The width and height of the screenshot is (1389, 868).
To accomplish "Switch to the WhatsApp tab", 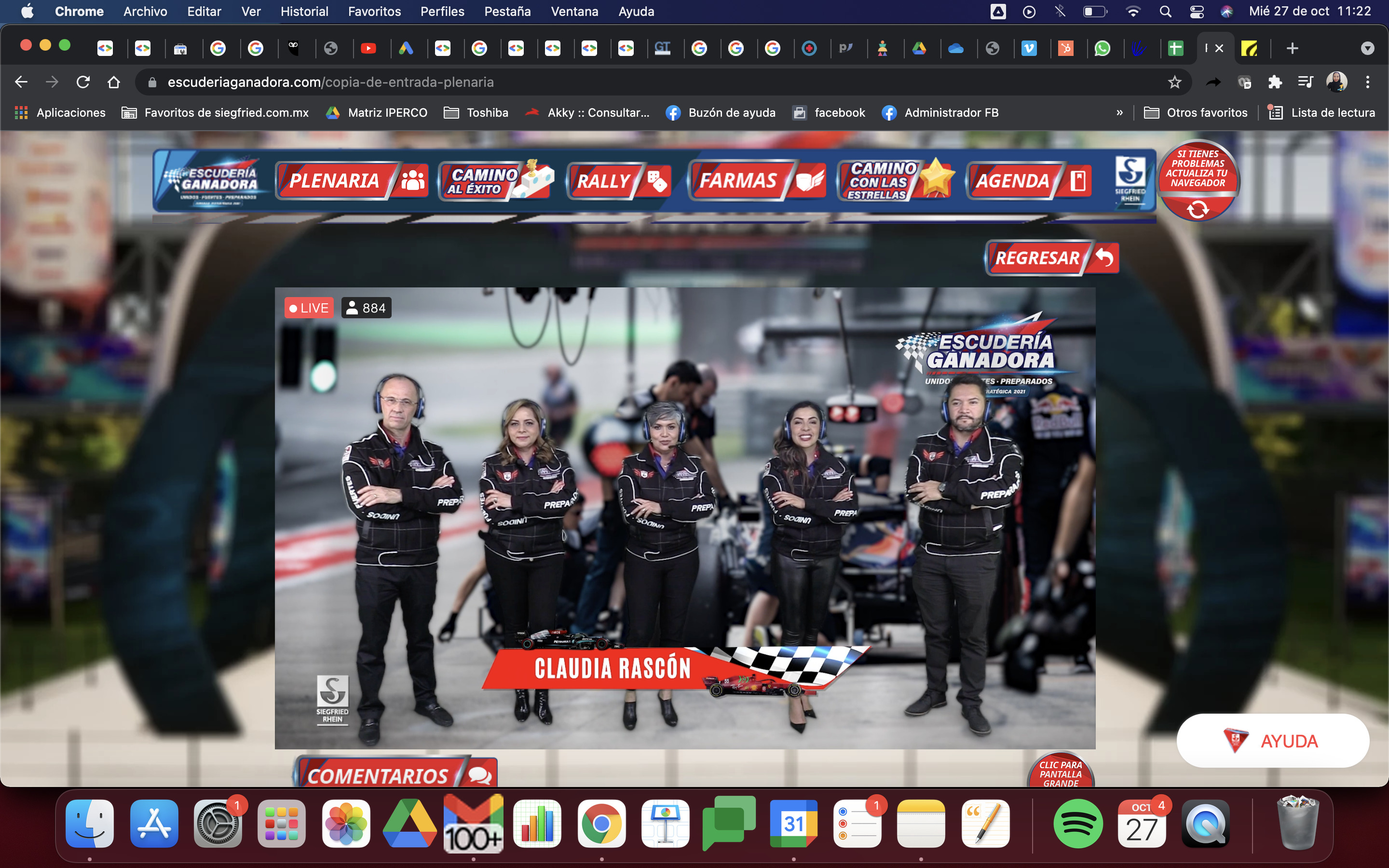I will [1102, 48].
